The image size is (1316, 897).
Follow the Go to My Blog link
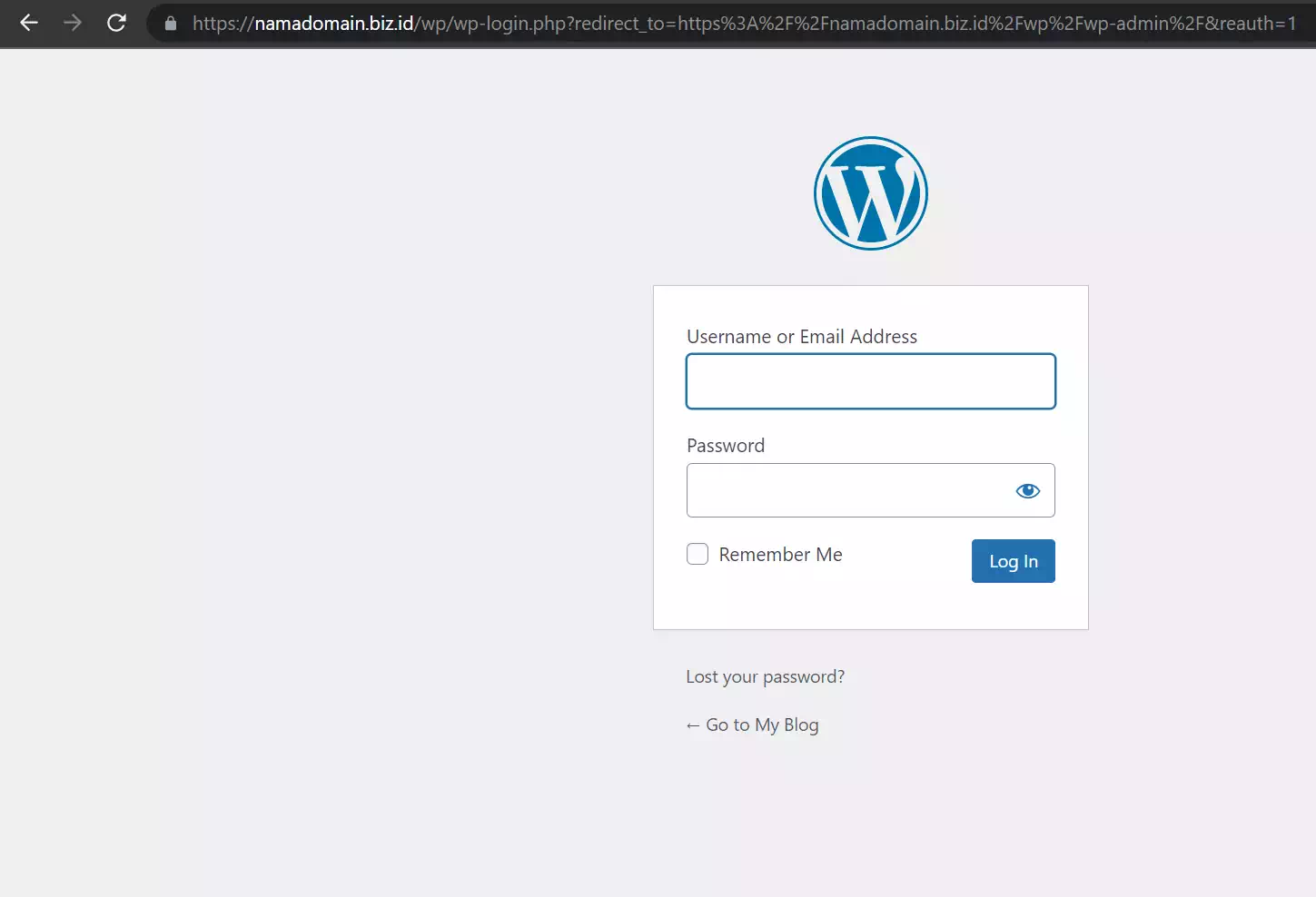click(x=752, y=724)
